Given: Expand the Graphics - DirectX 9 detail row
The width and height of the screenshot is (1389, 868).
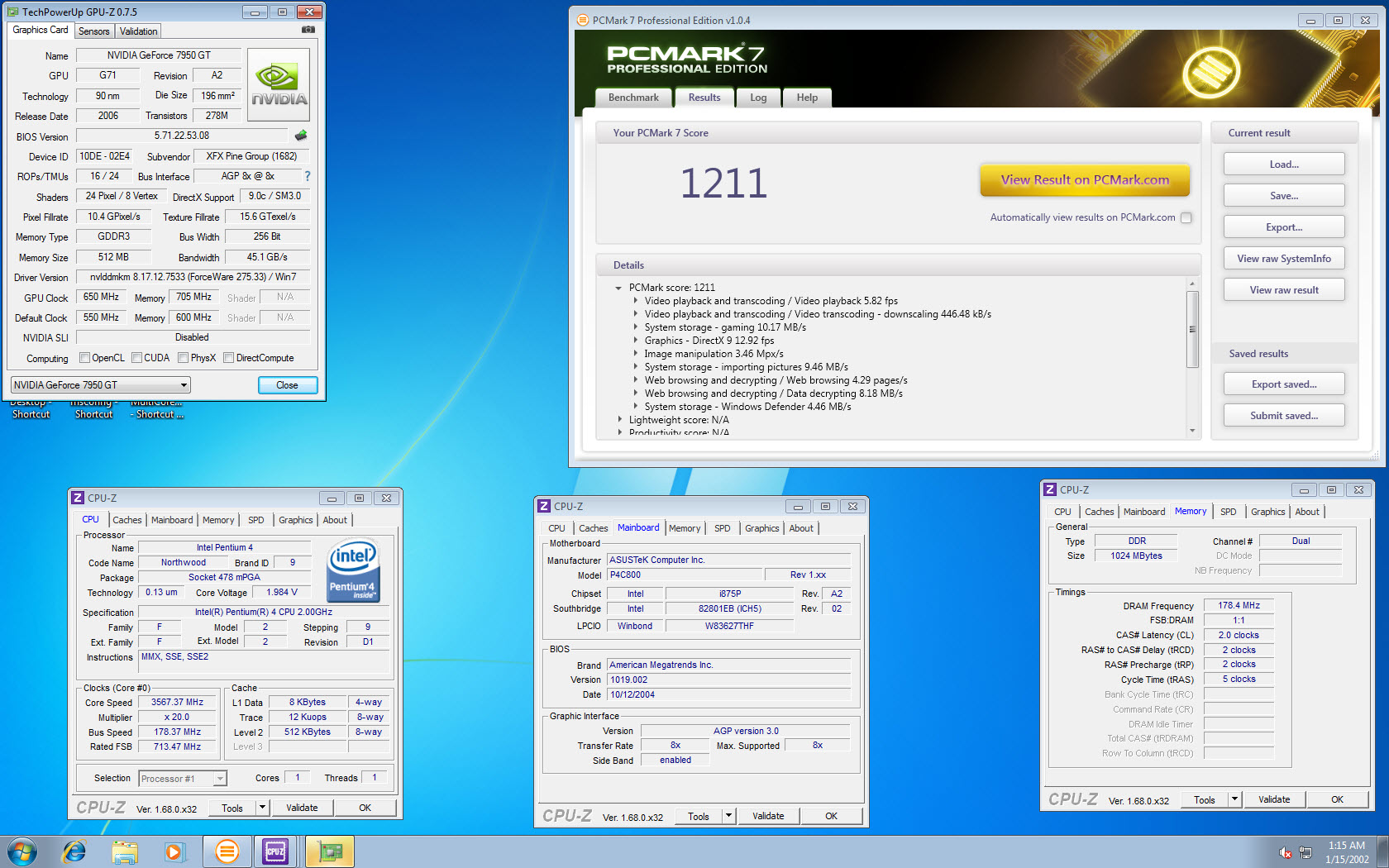Looking at the screenshot, I should (x=635, y=341).
